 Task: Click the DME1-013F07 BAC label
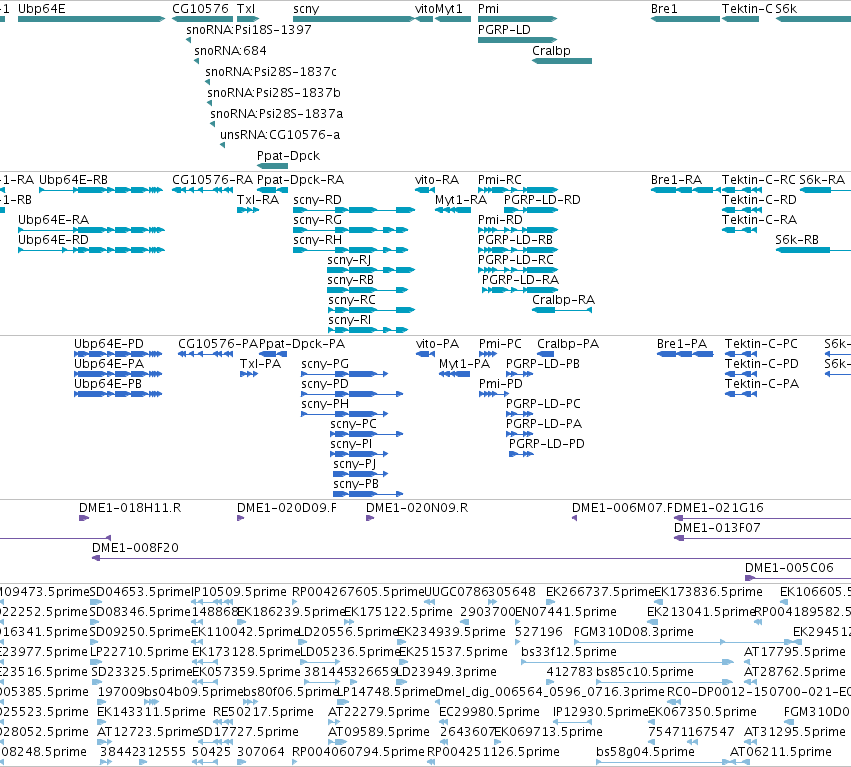coord(717,528)
